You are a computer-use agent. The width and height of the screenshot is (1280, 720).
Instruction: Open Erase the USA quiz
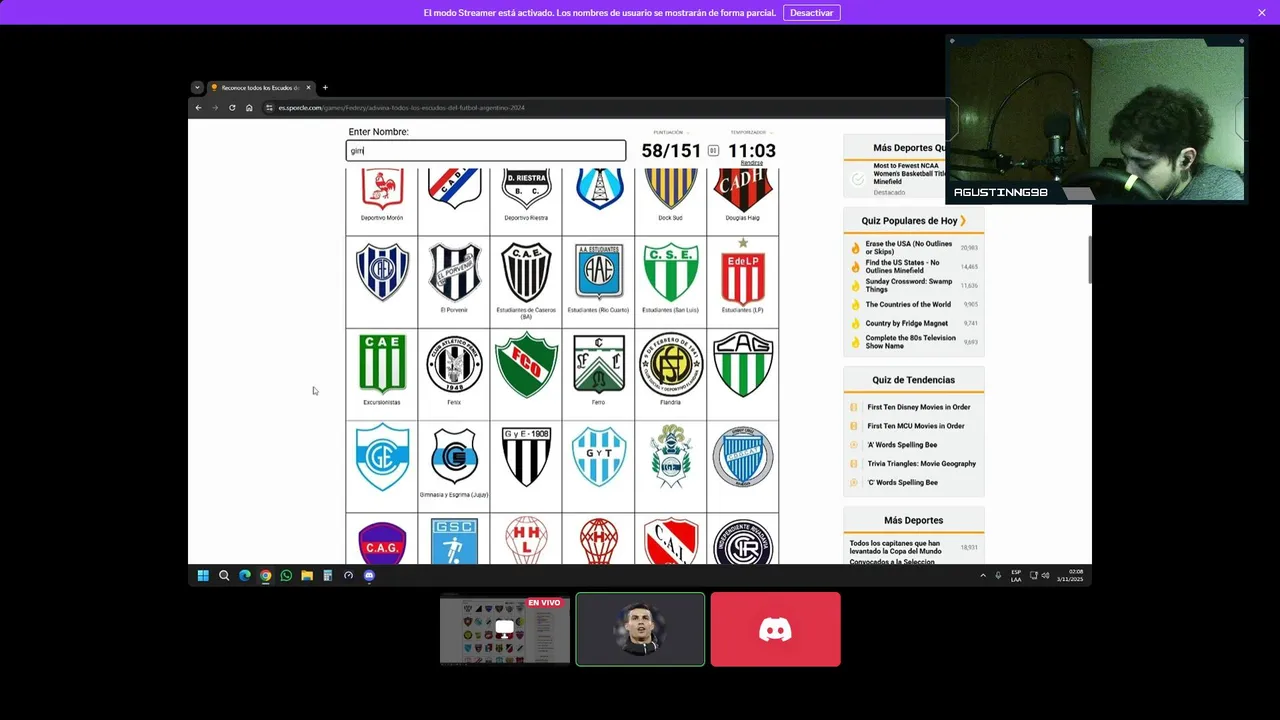pos(909,247)
